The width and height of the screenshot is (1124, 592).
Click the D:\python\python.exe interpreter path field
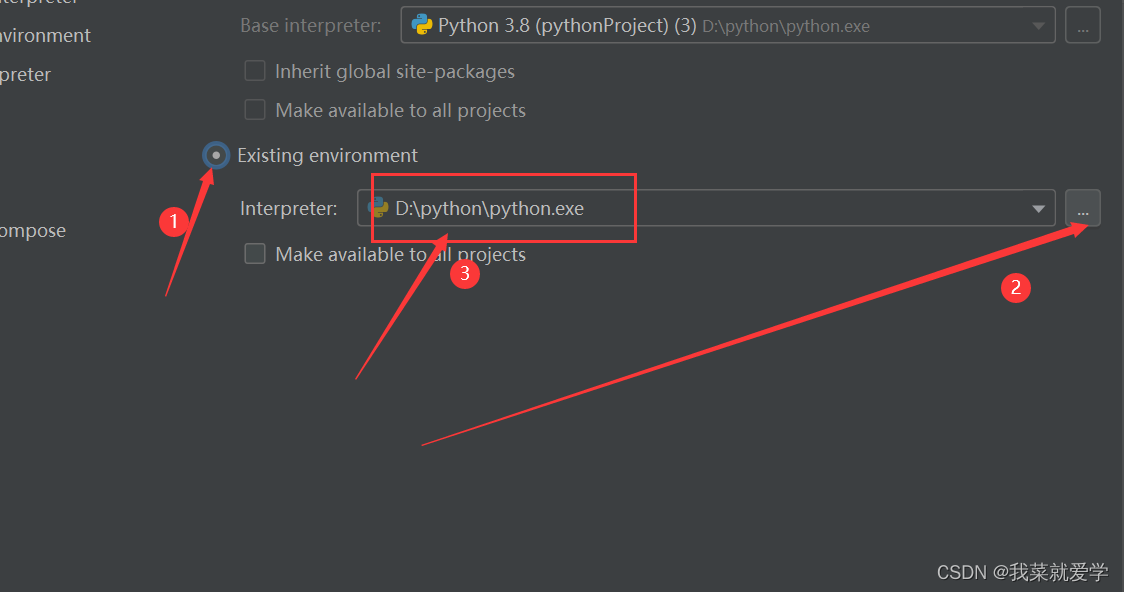[x=700, y=208]
